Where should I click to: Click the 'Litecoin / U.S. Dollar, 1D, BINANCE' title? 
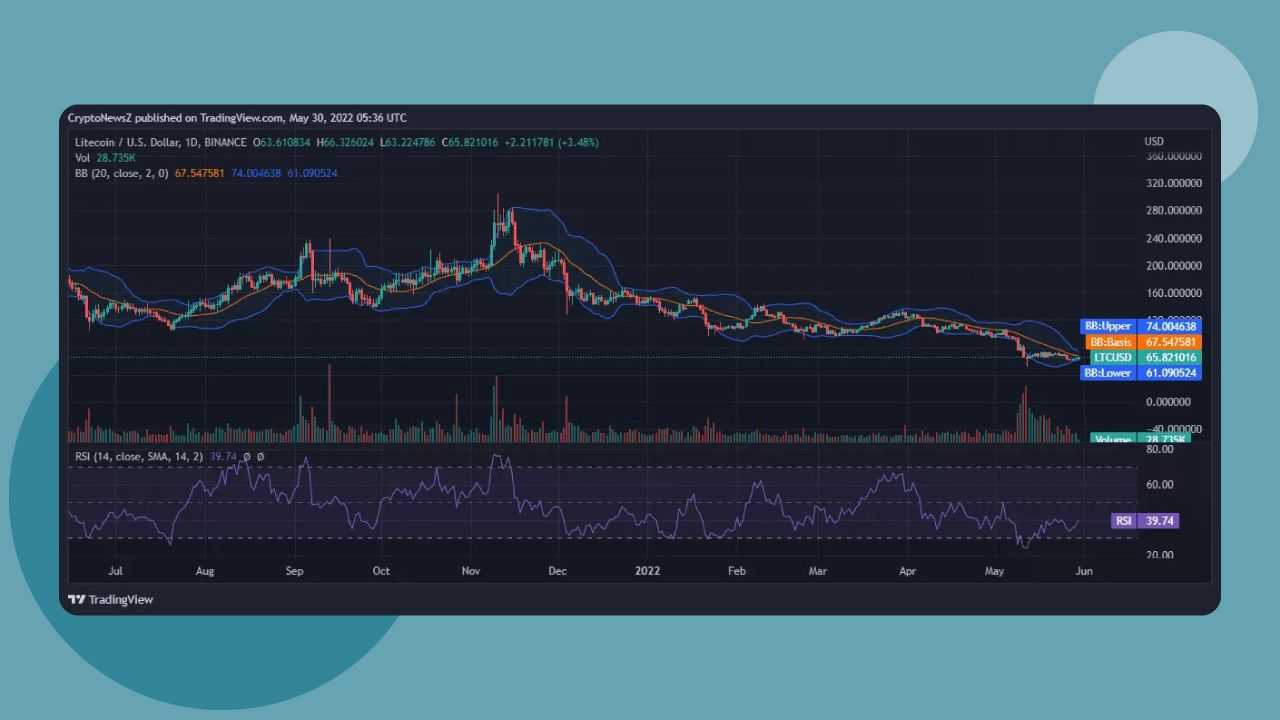[161, 143]
